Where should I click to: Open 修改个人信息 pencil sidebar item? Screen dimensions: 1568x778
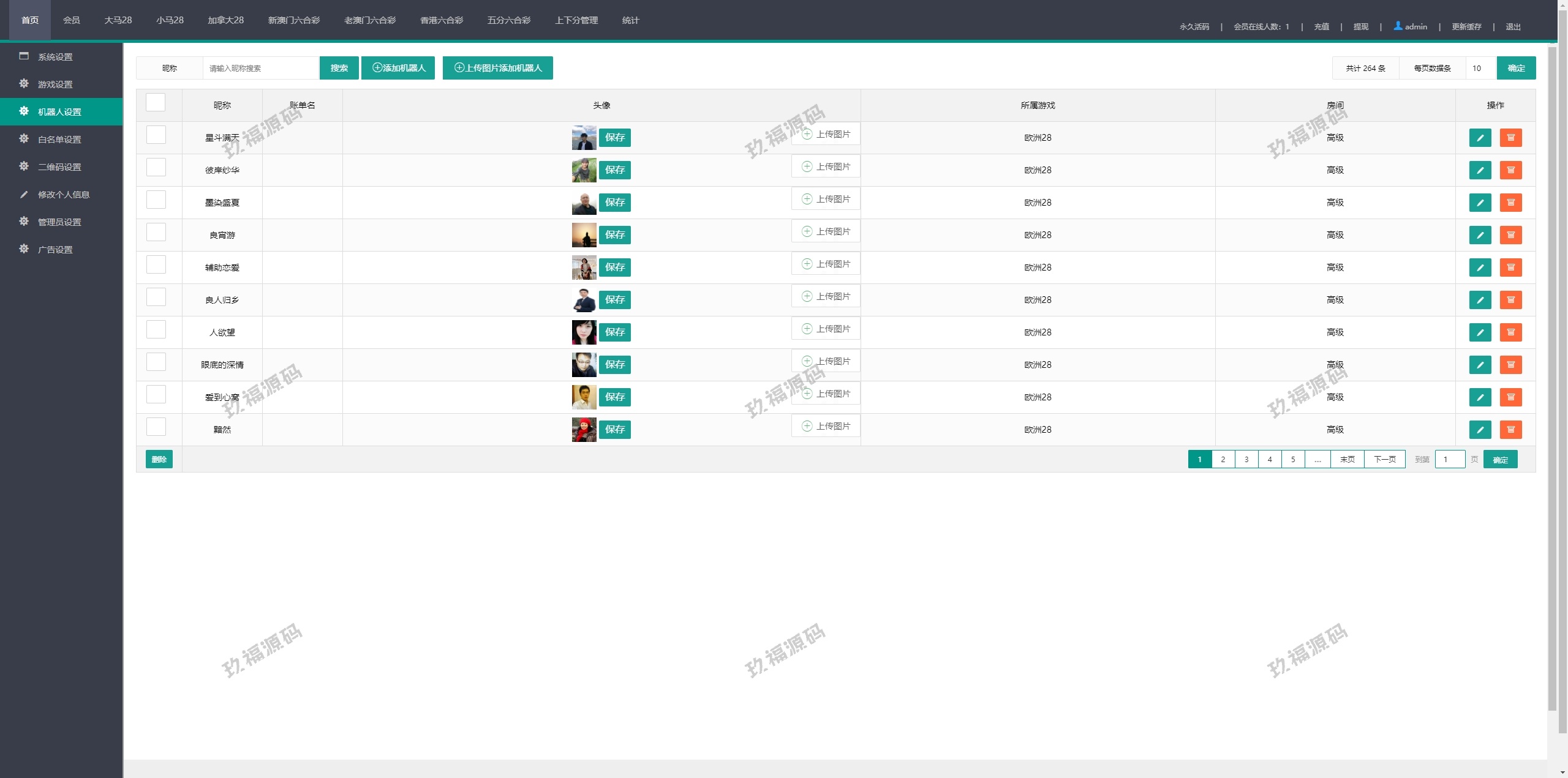pos(63,195)
